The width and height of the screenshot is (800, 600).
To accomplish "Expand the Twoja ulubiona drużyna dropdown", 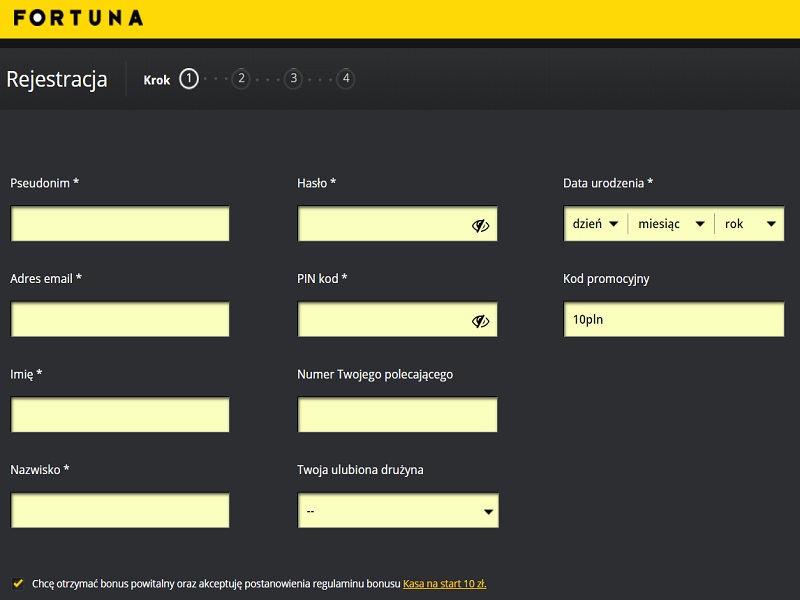I will 398,511.
